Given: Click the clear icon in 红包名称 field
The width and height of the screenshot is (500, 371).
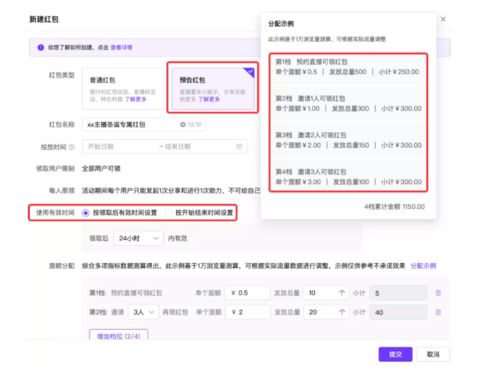Looking at the screenshot, I should (x=183, y=125).
